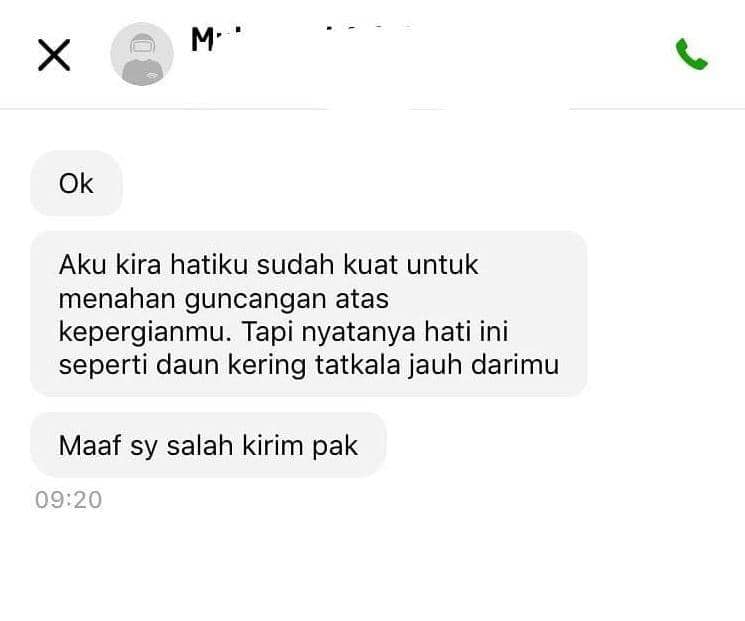Click the words "sudah kuat untuk"
745x621 pixels.
click(x=367, y=265)
